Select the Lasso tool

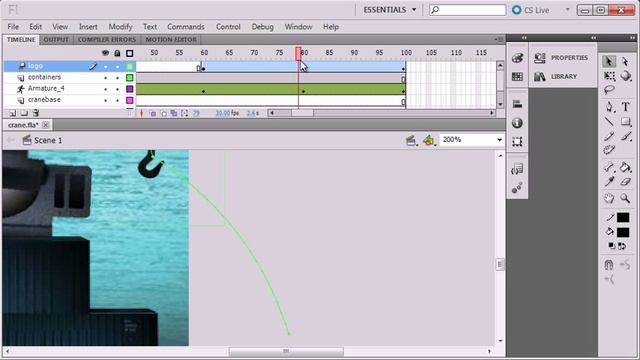[x=609, y=90]
